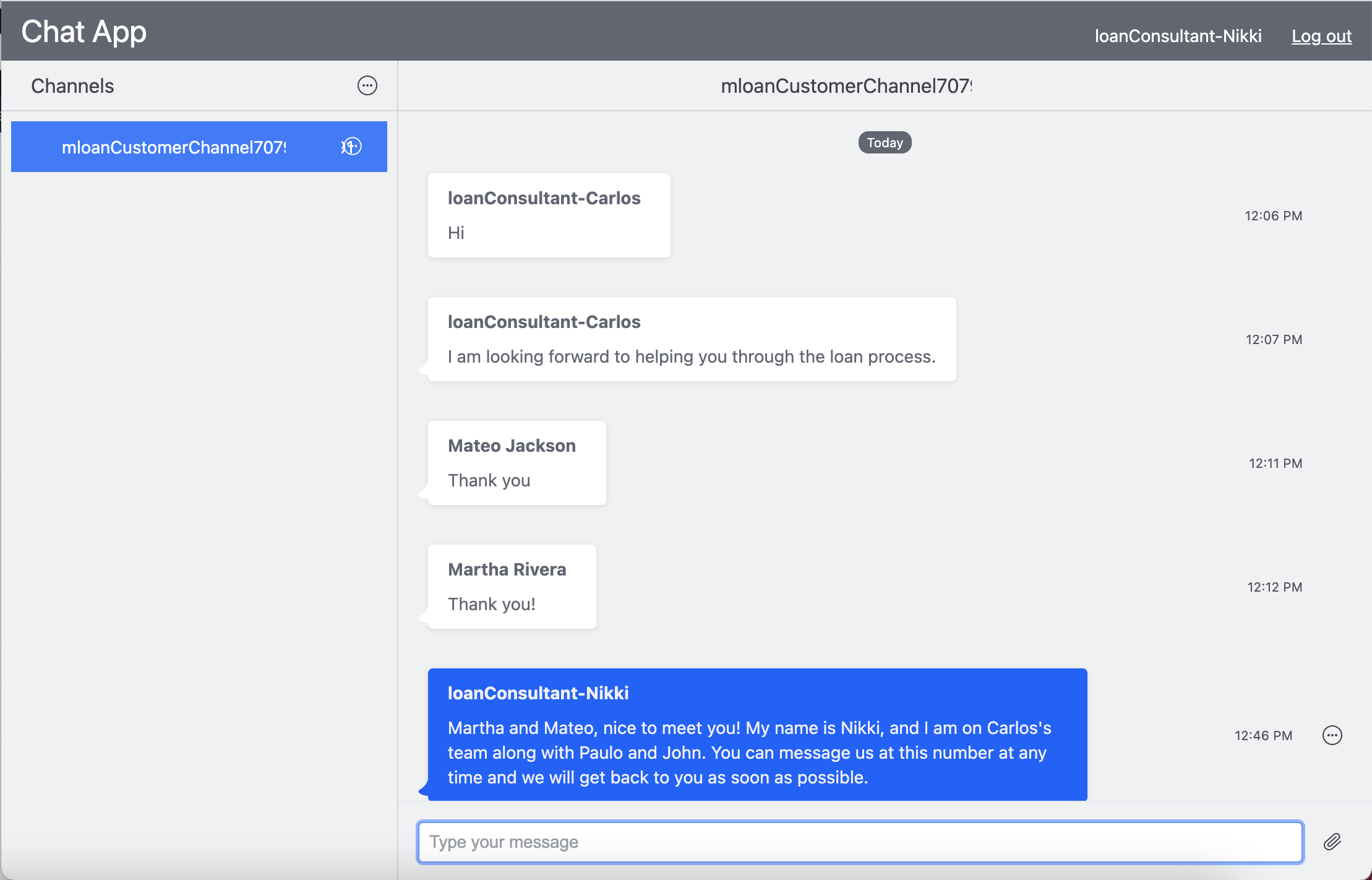Open the Channels panel ellipsis menu

click(367, 85)
